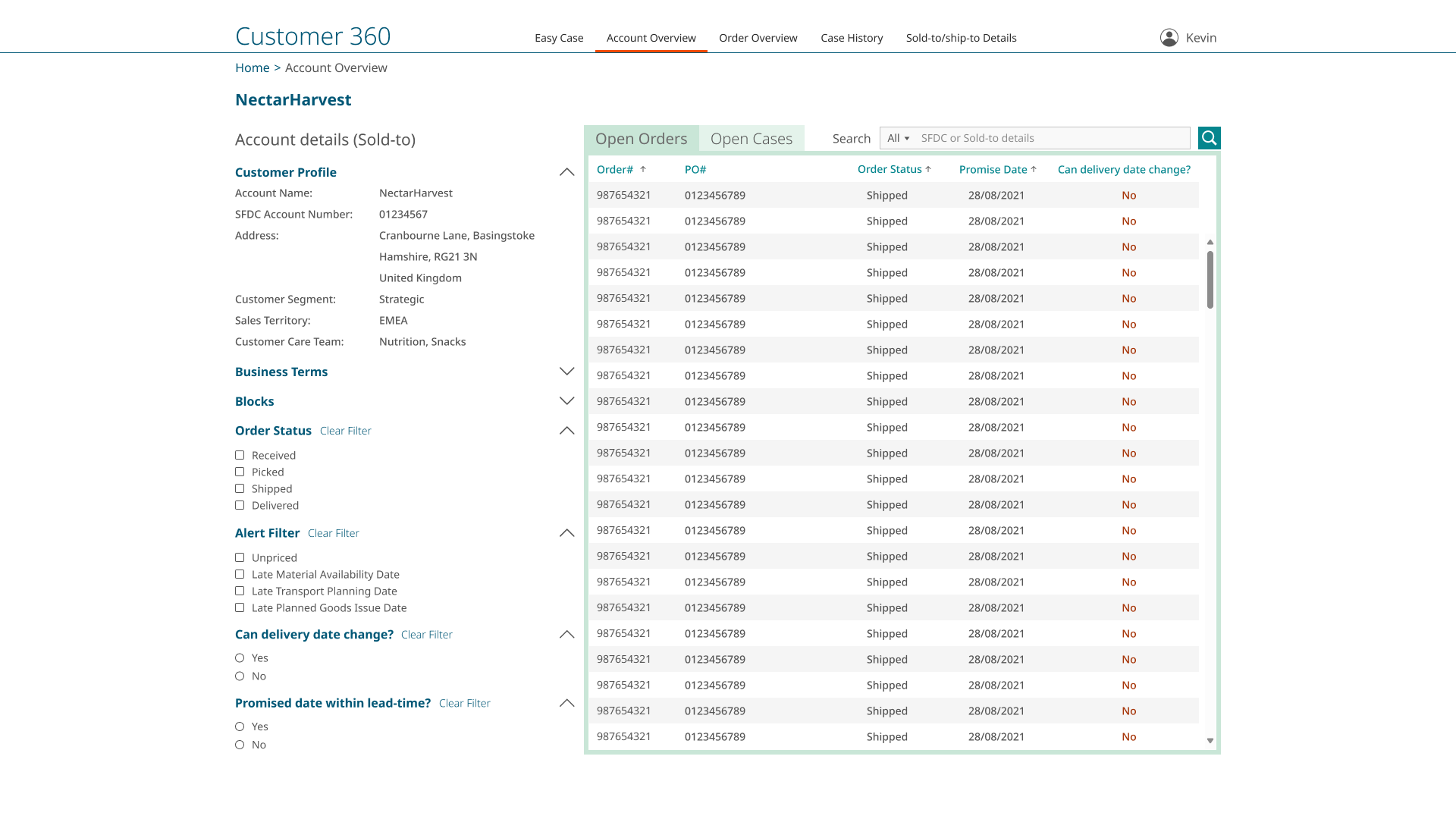Click the search magnifying glass icon

(x=1209, y=137)
